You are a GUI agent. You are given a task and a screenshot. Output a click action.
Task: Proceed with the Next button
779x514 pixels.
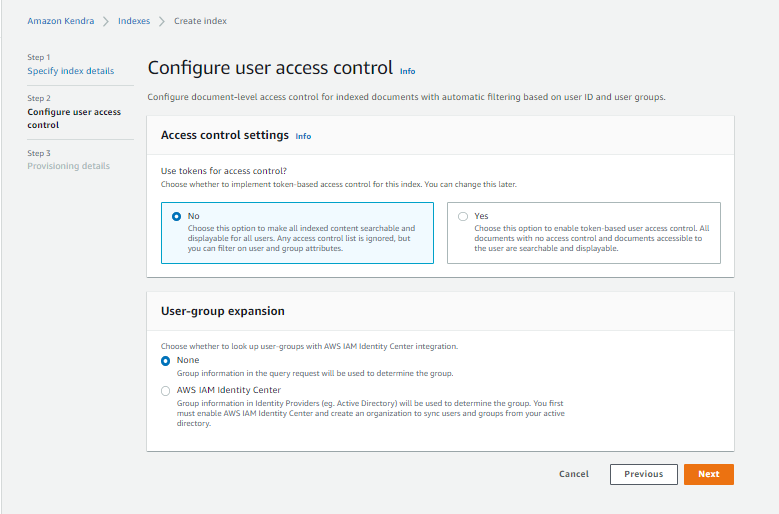[x=708, y=474]
